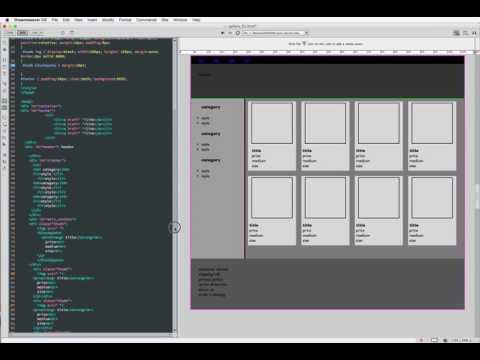Click the first image placeholder in the top row
The height and width of the screenshot is (360, 480).
(272, 123)
